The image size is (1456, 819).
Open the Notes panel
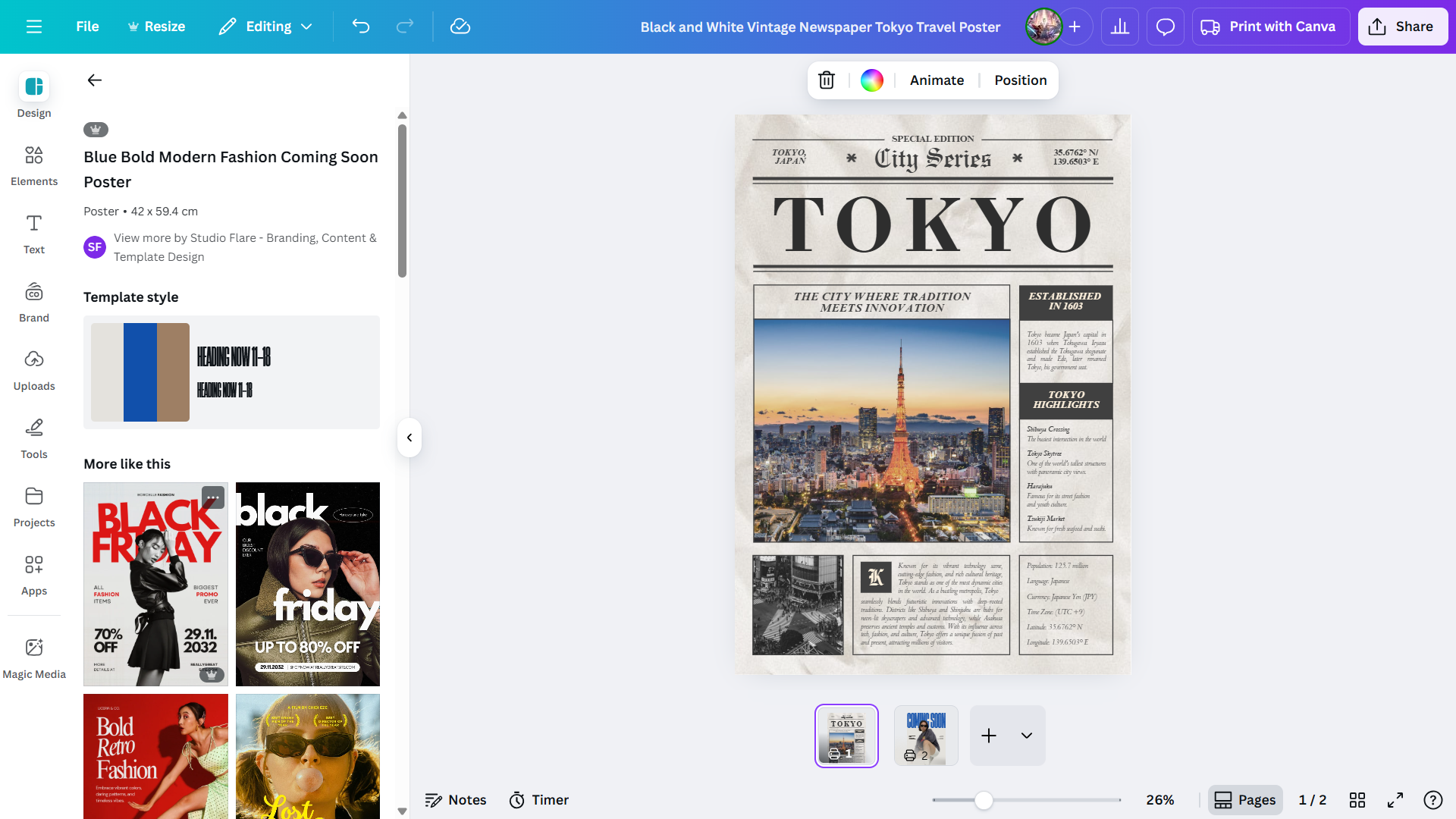(x=456, y=800)
